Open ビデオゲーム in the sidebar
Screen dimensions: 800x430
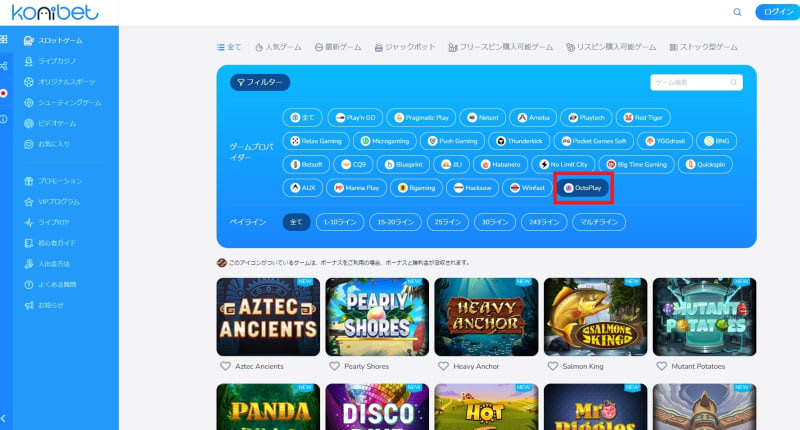57,123
